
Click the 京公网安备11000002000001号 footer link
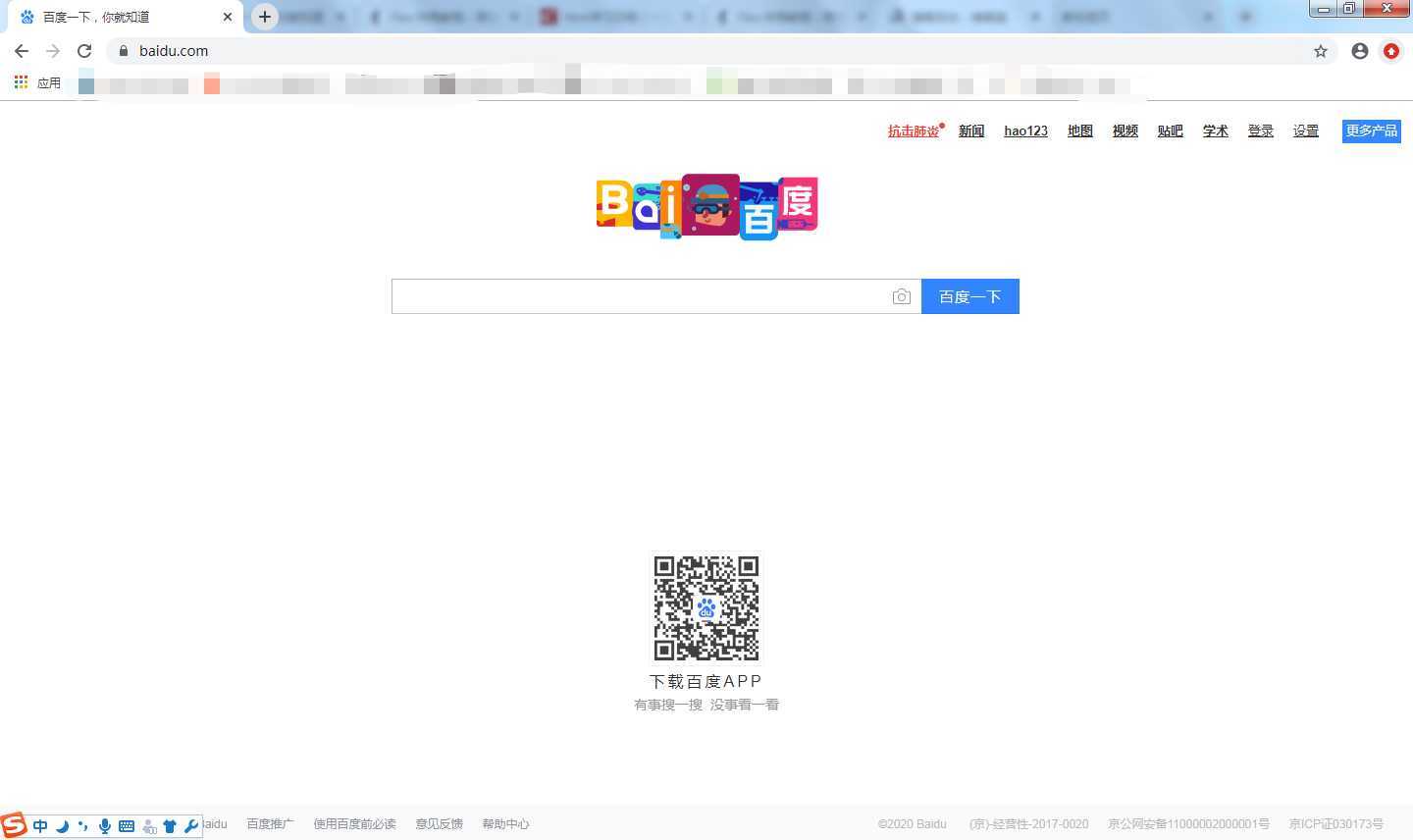click(1188, 824)
